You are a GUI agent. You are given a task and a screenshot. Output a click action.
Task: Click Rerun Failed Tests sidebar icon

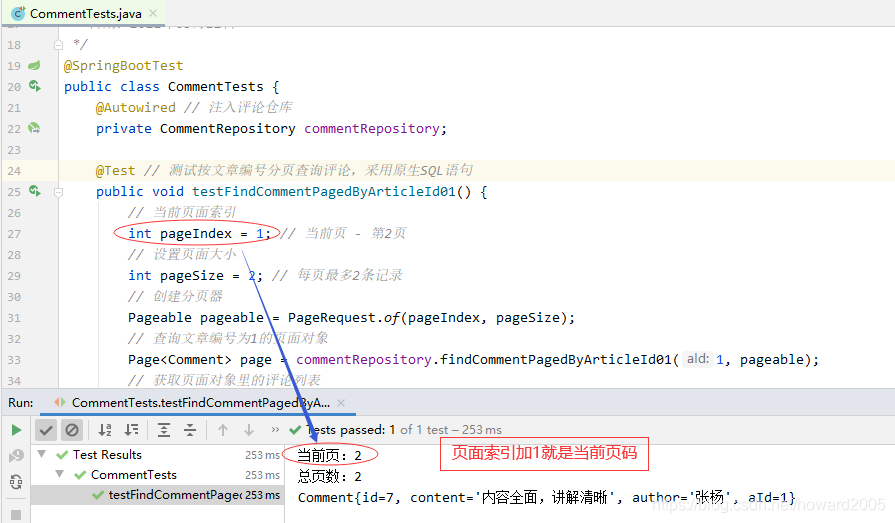point(16,456)
